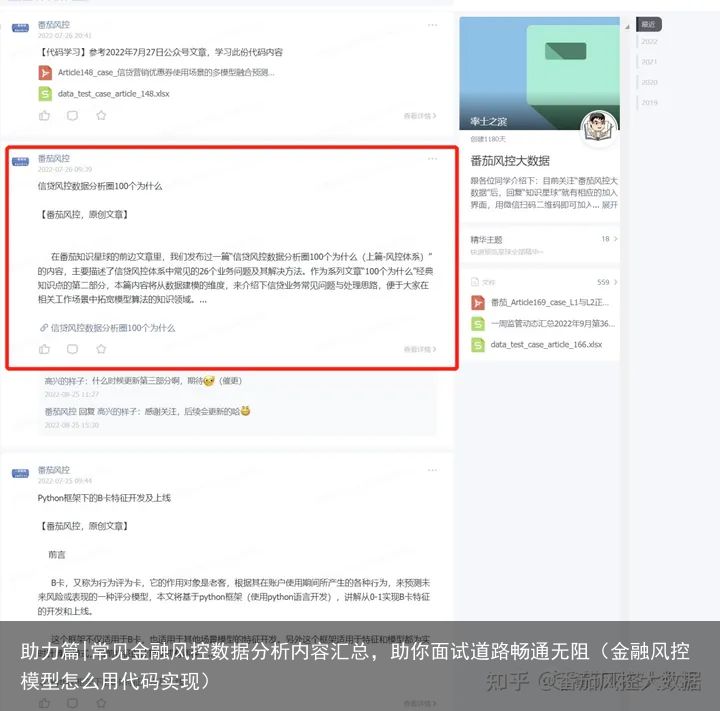Viewport: 720px width, 711px height.
Task: Click the group owner avatar thumbnail
Action: (599, 128)
